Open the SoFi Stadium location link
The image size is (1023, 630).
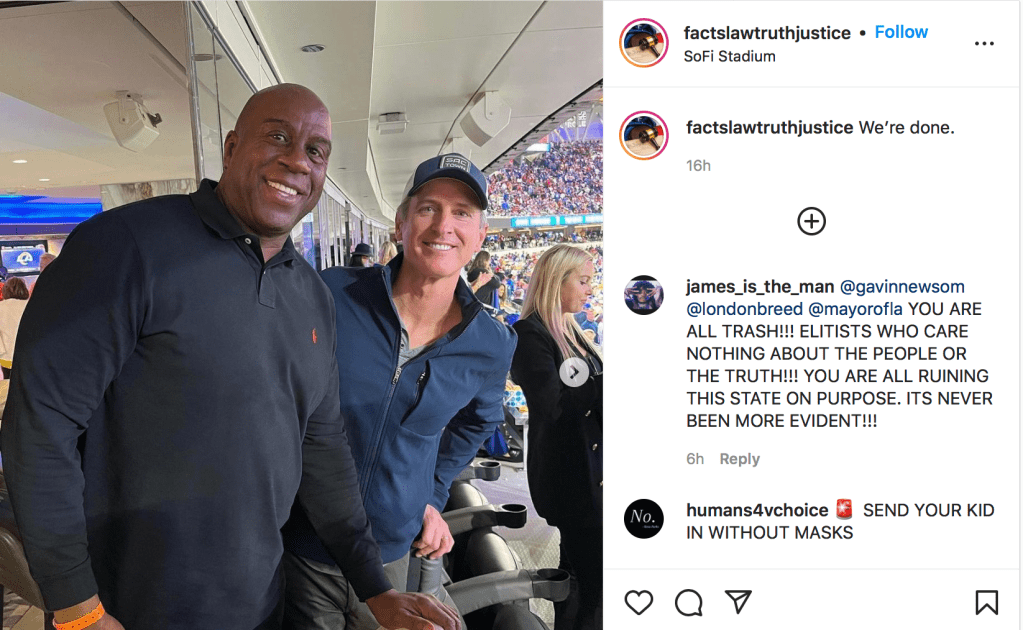click(729, 56)
